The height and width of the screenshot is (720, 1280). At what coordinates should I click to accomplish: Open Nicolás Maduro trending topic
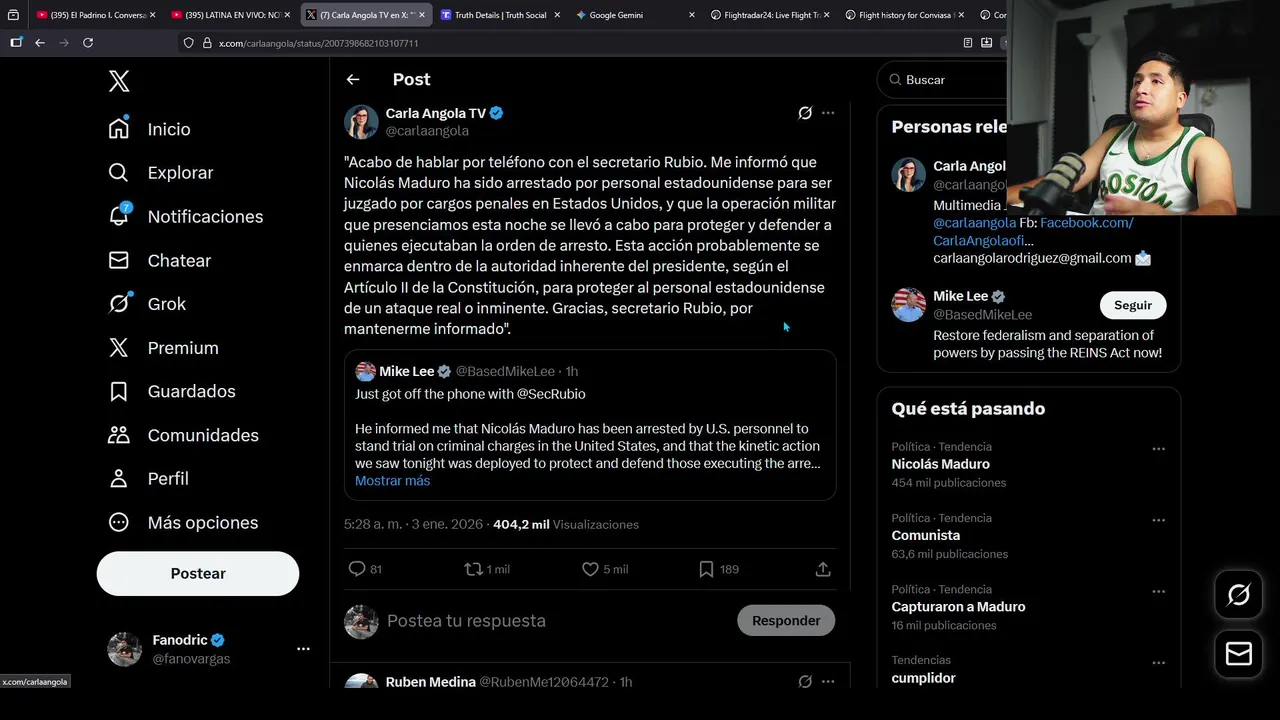(x=940, y=464)
